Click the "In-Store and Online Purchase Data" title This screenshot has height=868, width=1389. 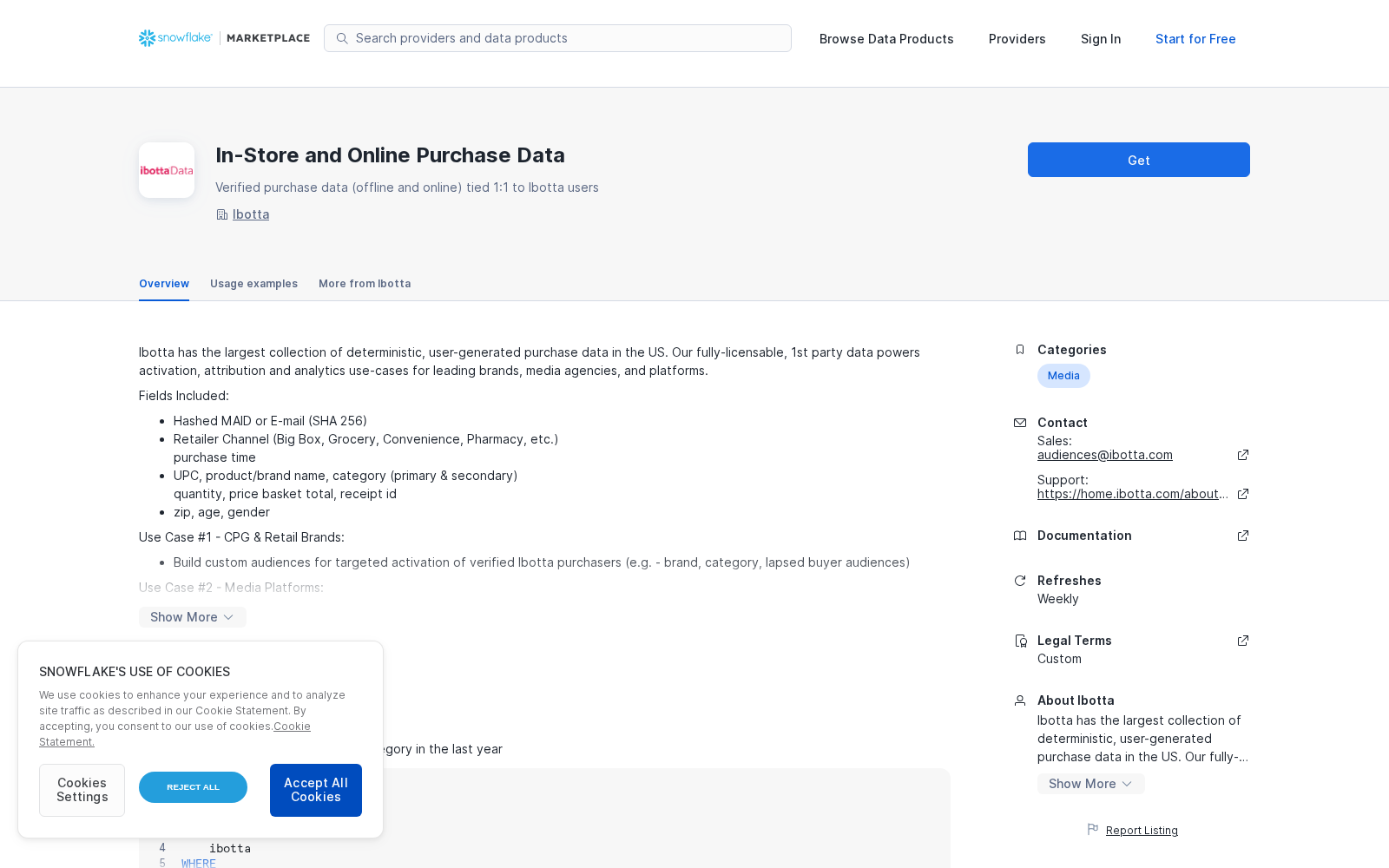(x=390, y=155)
